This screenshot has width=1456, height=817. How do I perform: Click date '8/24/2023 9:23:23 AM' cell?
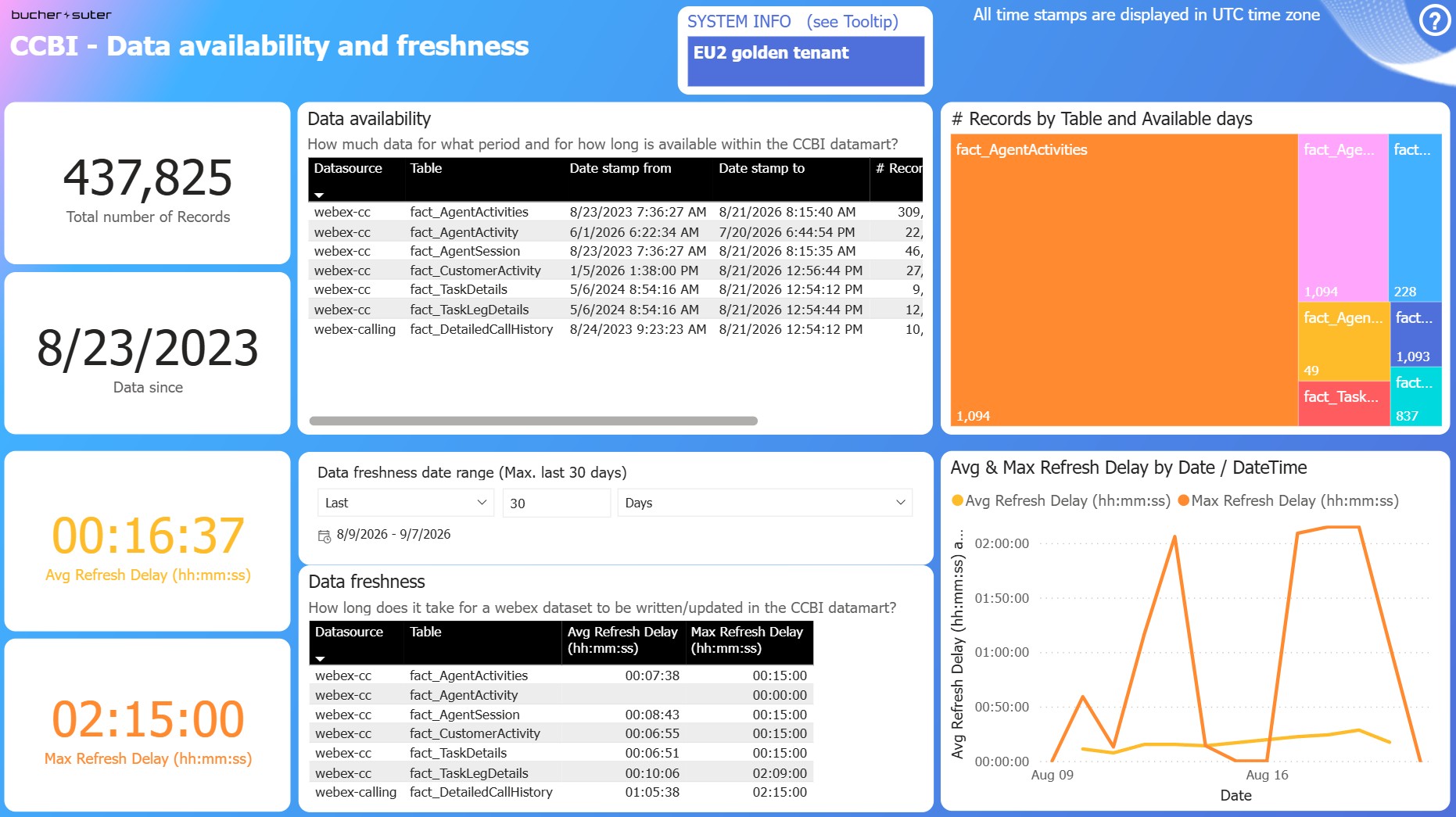pos(638,329)
